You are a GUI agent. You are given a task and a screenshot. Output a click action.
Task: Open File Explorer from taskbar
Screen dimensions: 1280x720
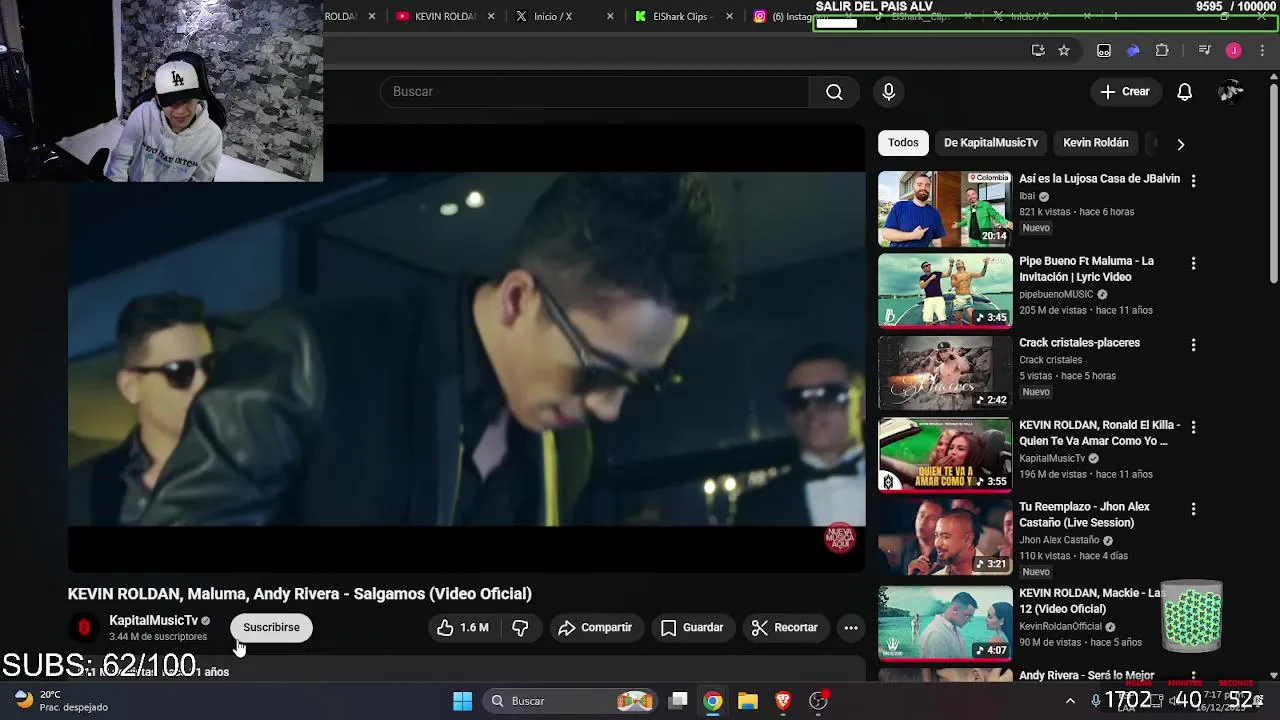click(x=748, y=701)
